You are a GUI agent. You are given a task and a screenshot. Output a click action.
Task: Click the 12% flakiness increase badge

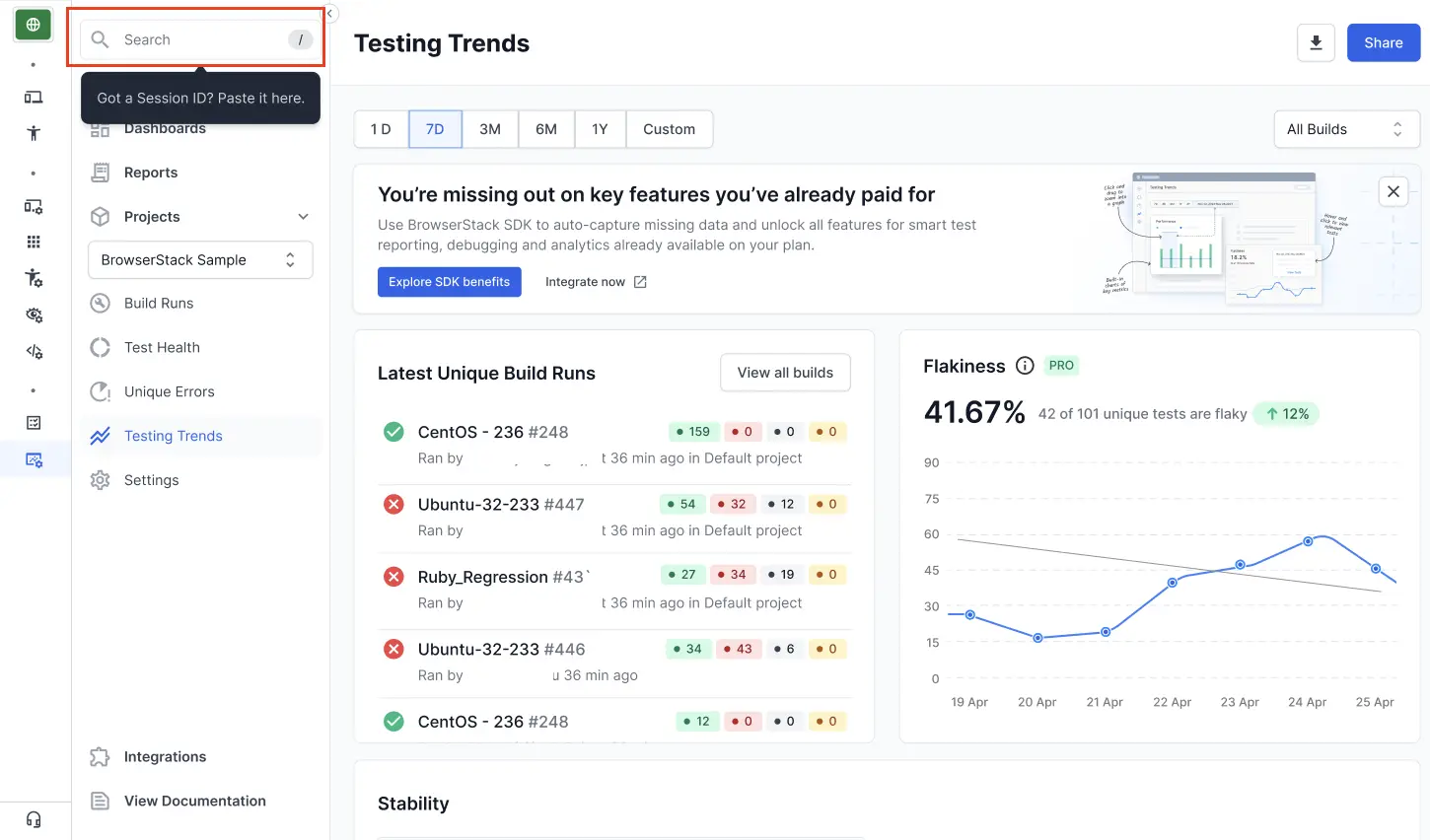click(1286, 413)
